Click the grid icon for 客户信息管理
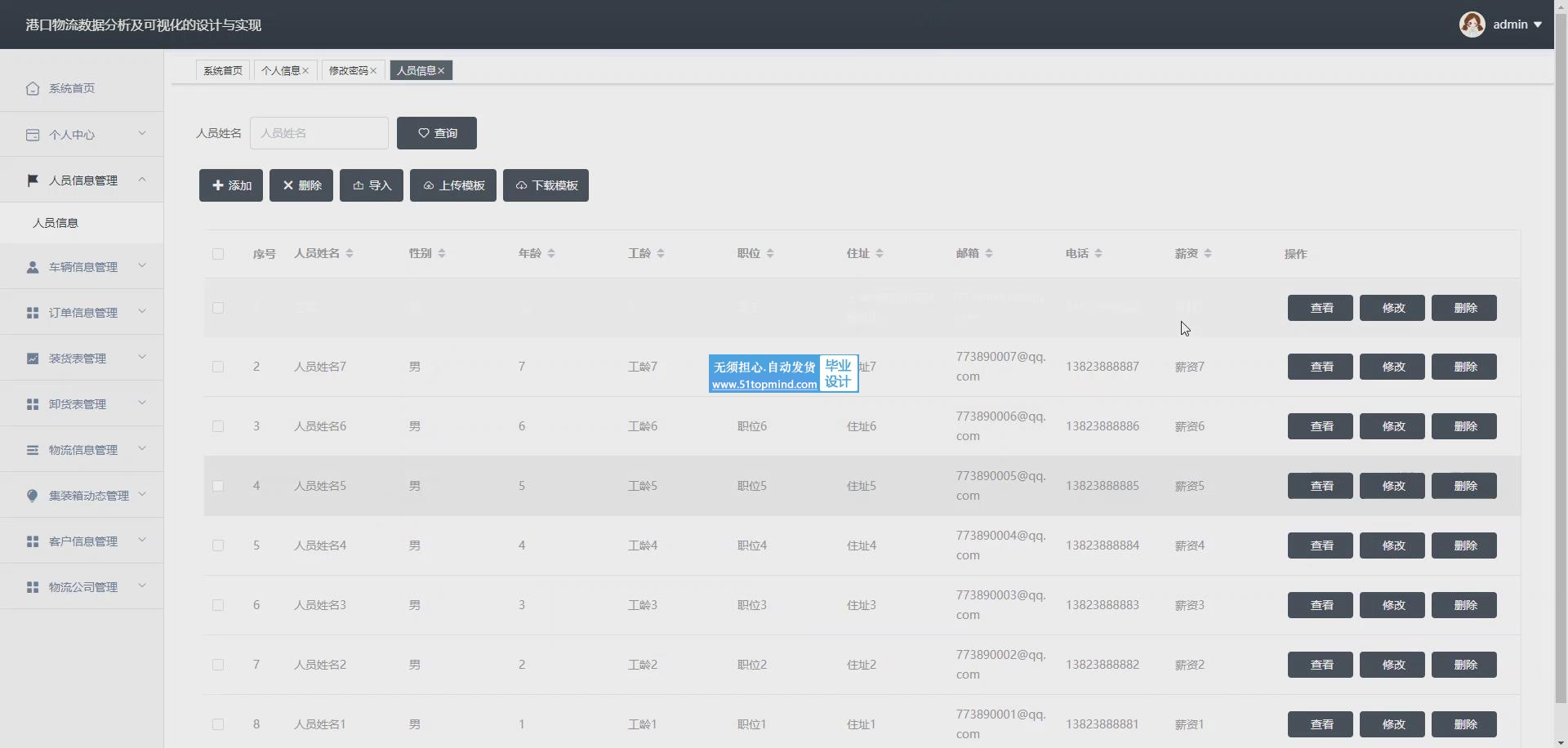The height and width of the screenshot is (748, 1568). [x=33, y=541]
